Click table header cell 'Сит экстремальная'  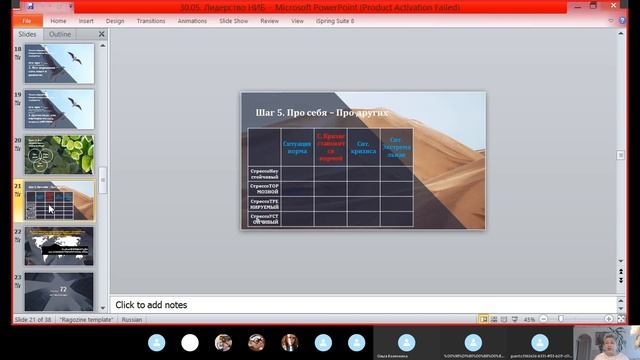(x=397, y=147)
